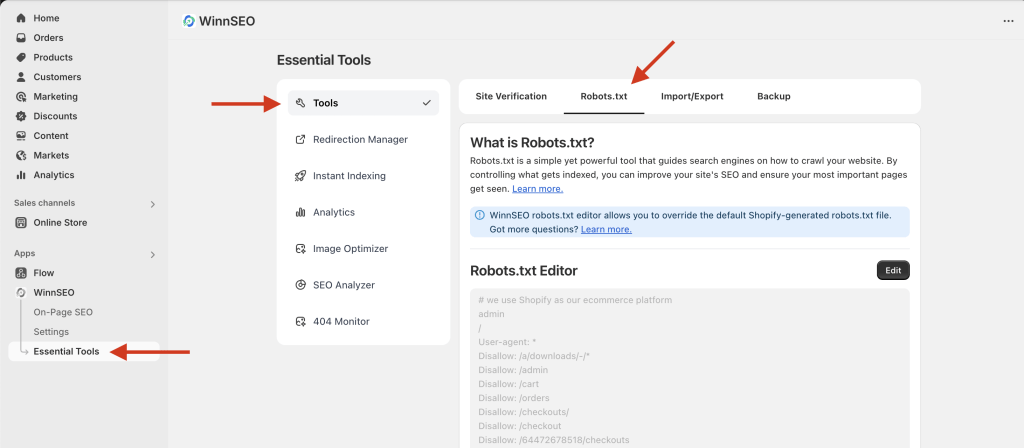Click the wrench icon beside Tools

[x=300, y=103]
